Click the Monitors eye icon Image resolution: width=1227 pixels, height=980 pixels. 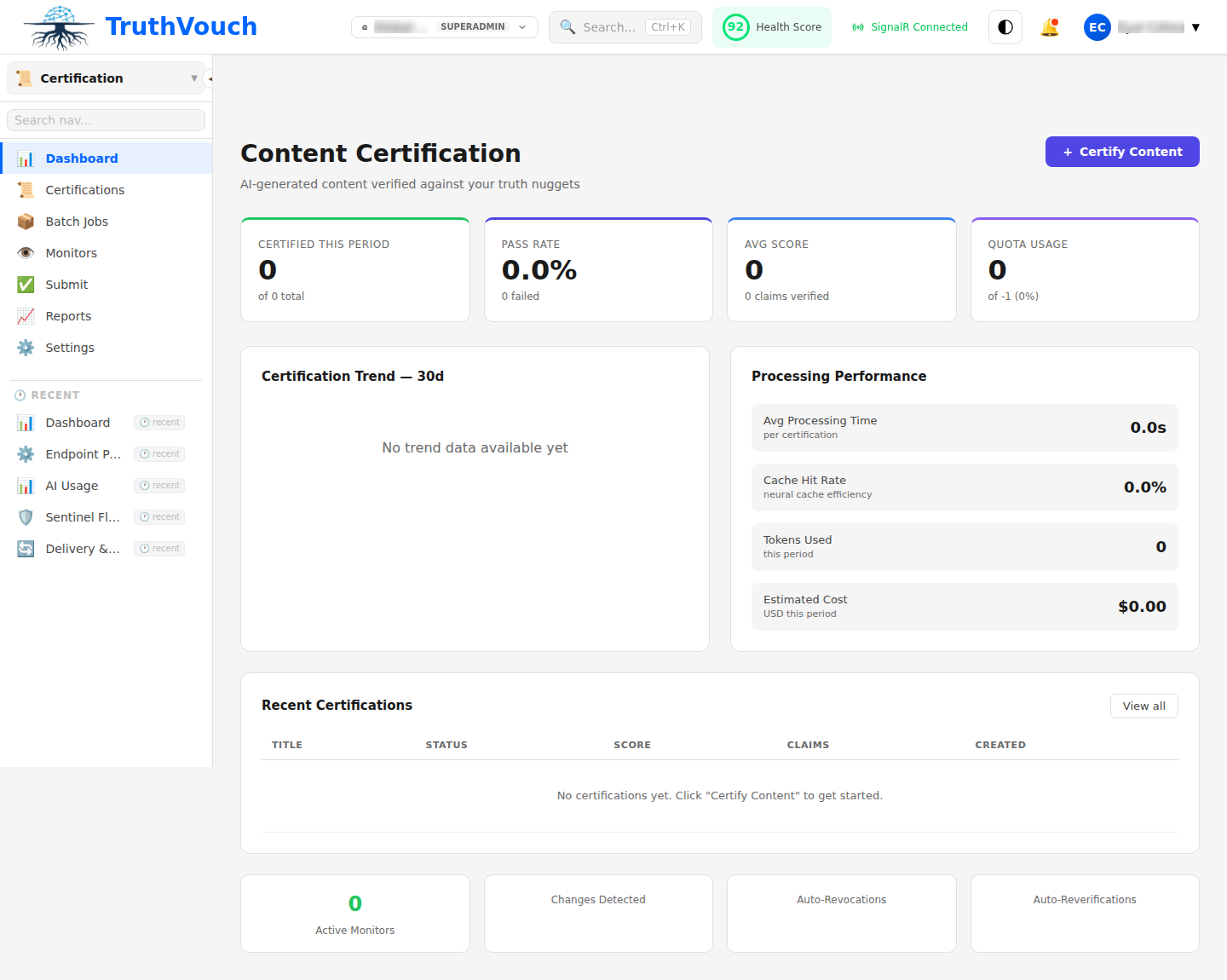tap(26, 252)
